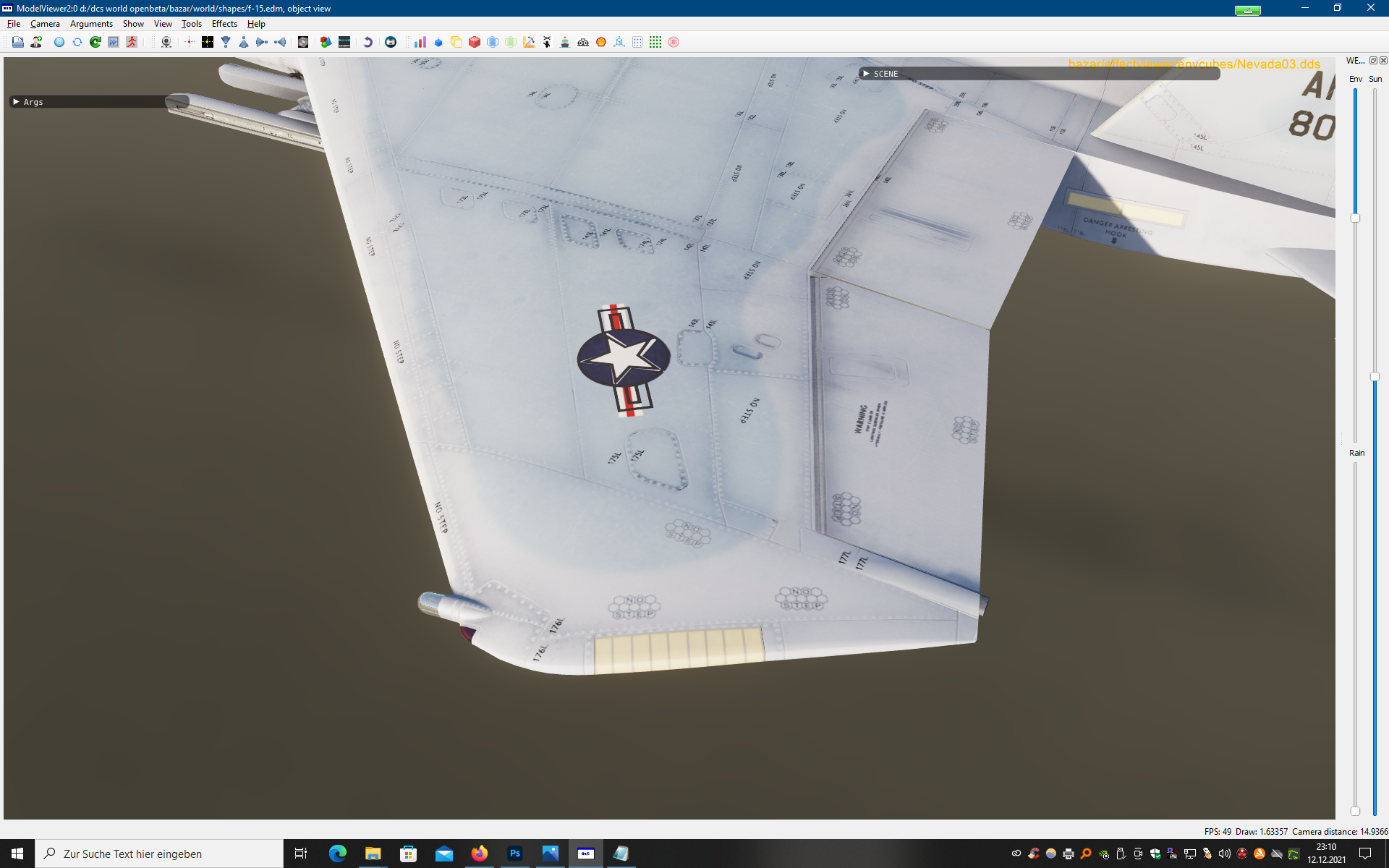The height and width of the screenshot is (868, 1389).
Task: Close the weather side panel
Action: [x=1383, y=61]
